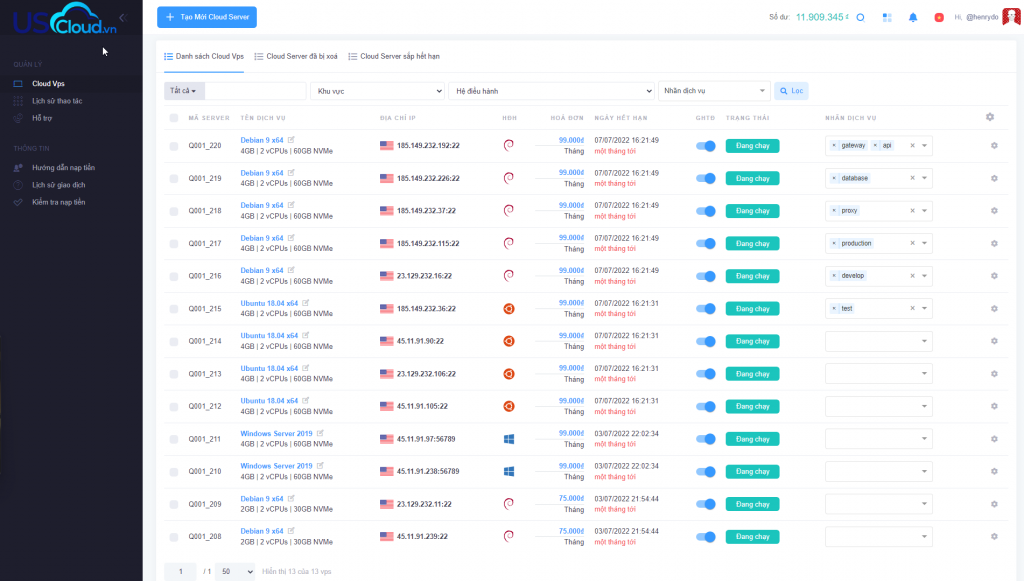
Task: Open settings gear for server Q001_220
Action: coord(994,146)
